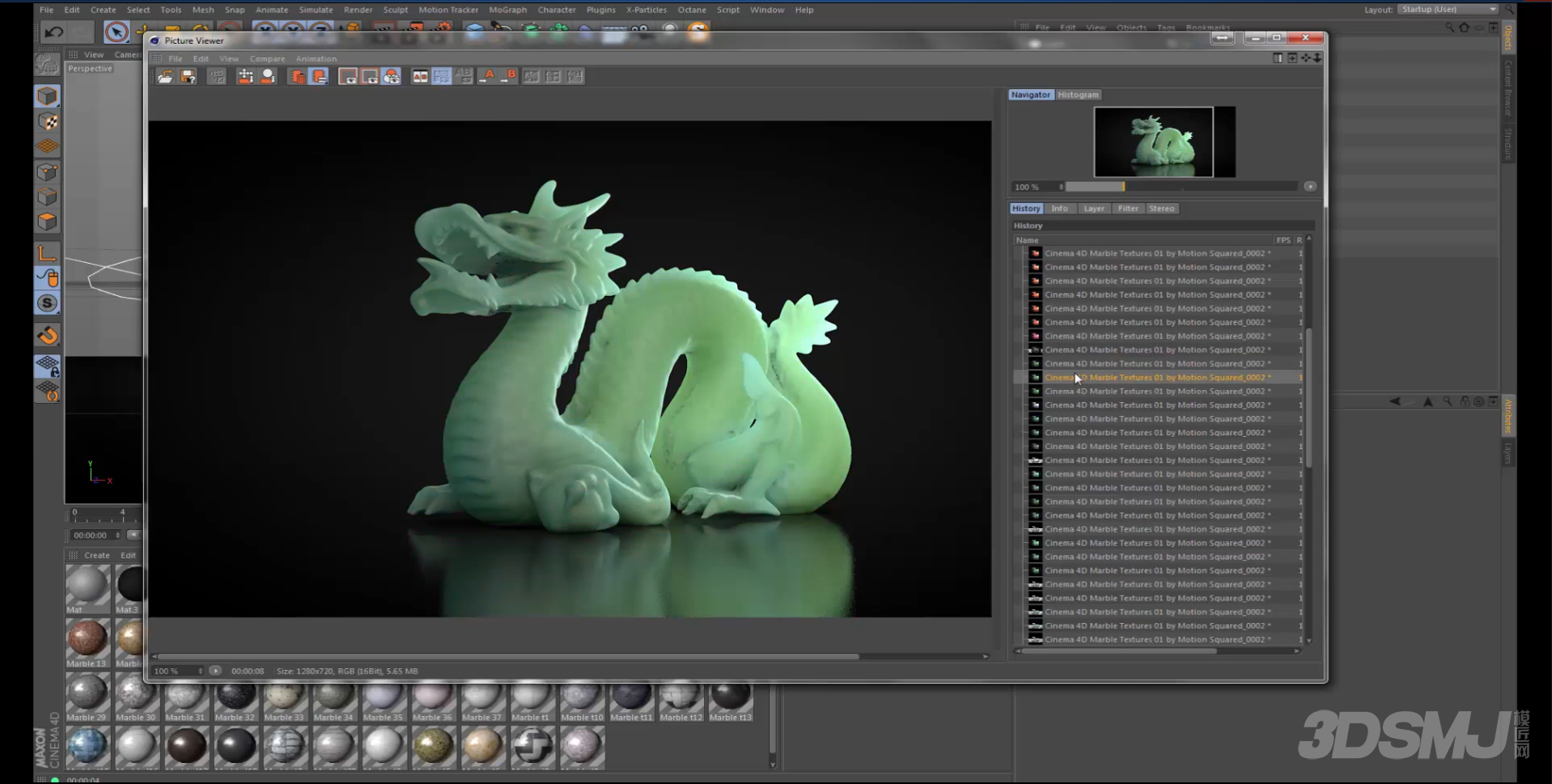Click the History panel horizontal scrollbar

point(1120,651)
